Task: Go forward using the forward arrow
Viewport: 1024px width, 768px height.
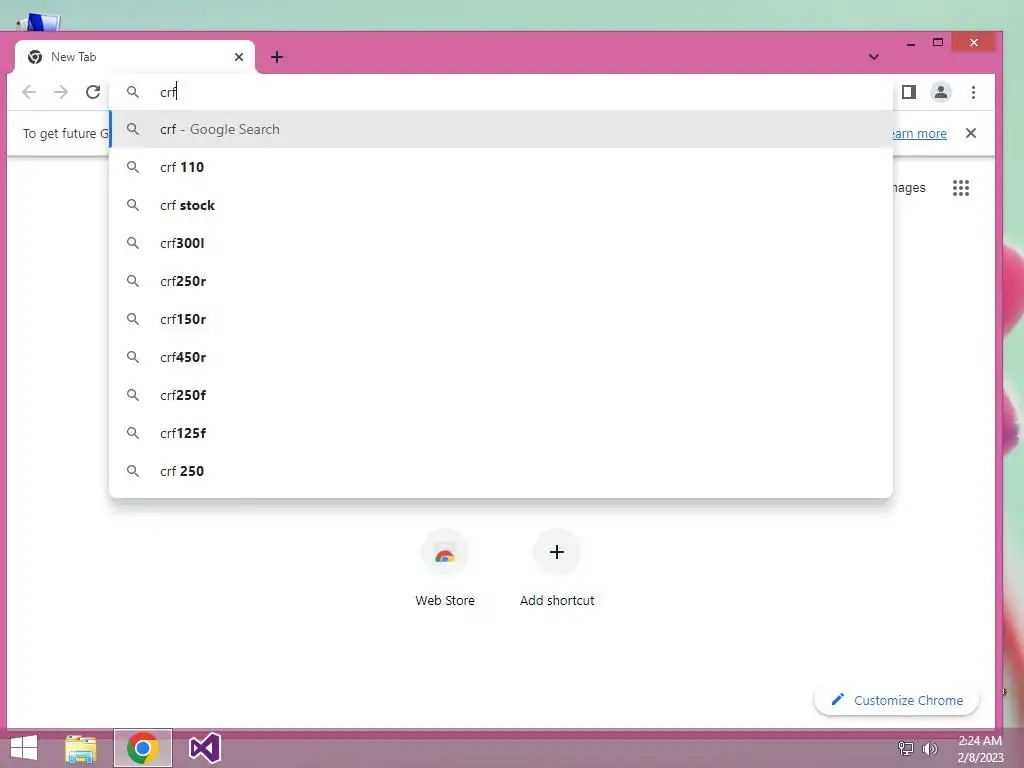Action: 61,92
